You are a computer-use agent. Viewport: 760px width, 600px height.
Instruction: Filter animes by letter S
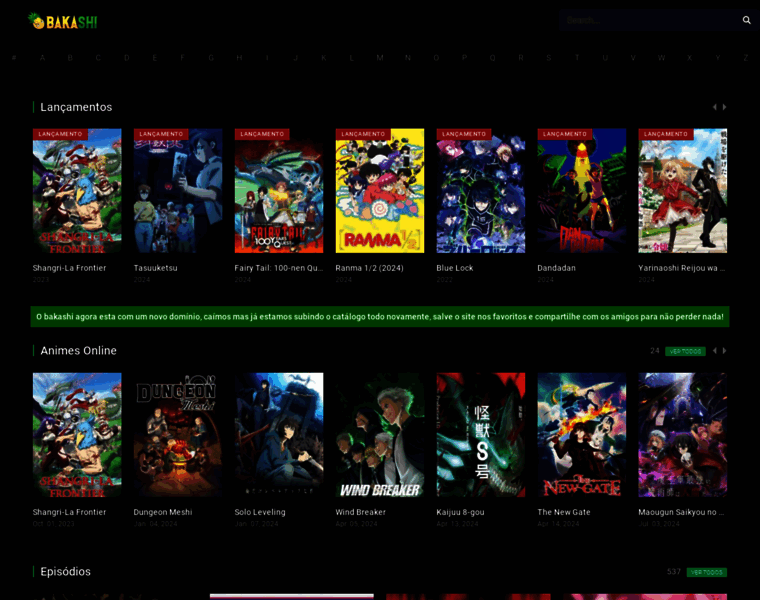tap(549, 58)
